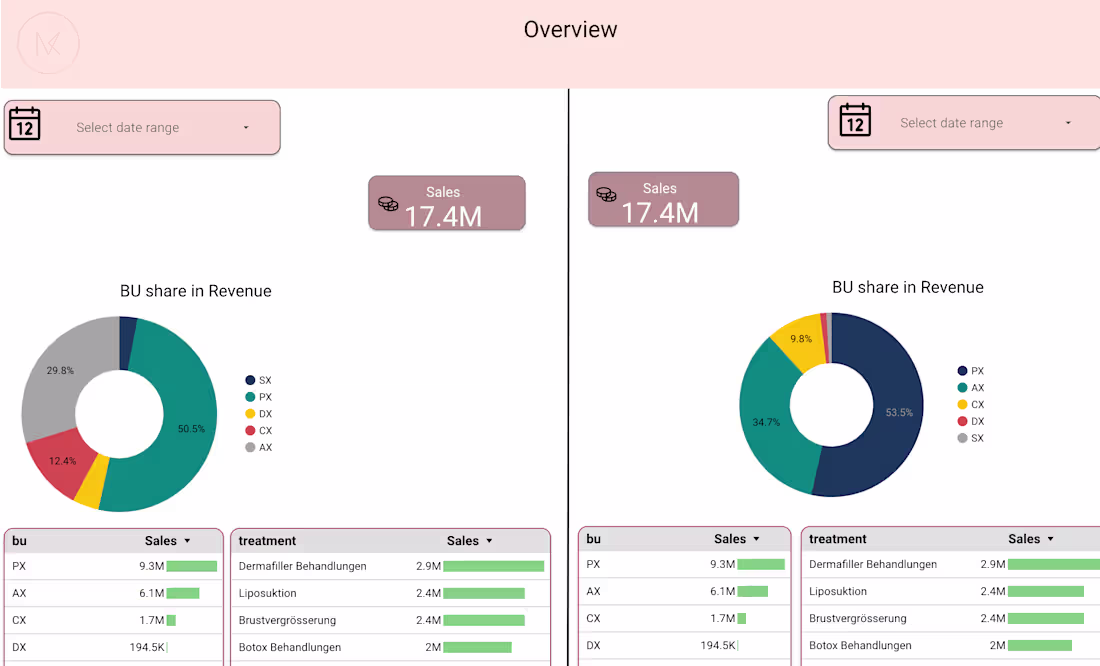Click the green data bar beside Dermafiller Behandlungen
Screen dimensions: 1100x666
click(488, 565)
